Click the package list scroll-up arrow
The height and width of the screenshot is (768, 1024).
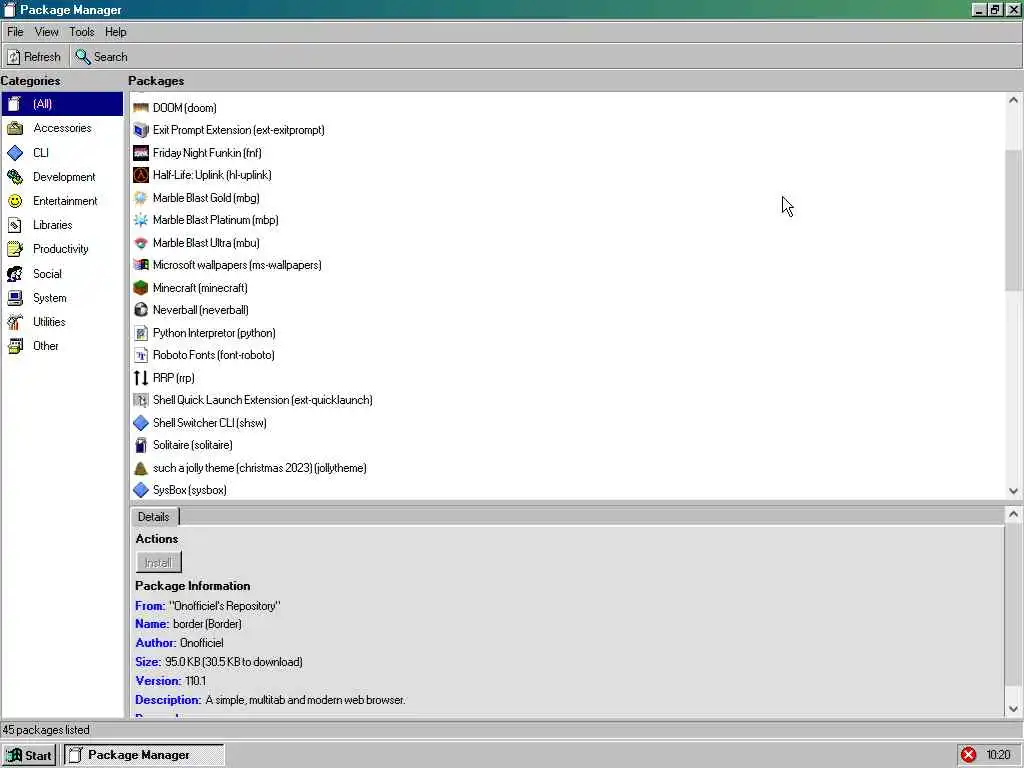point(1013,100)
